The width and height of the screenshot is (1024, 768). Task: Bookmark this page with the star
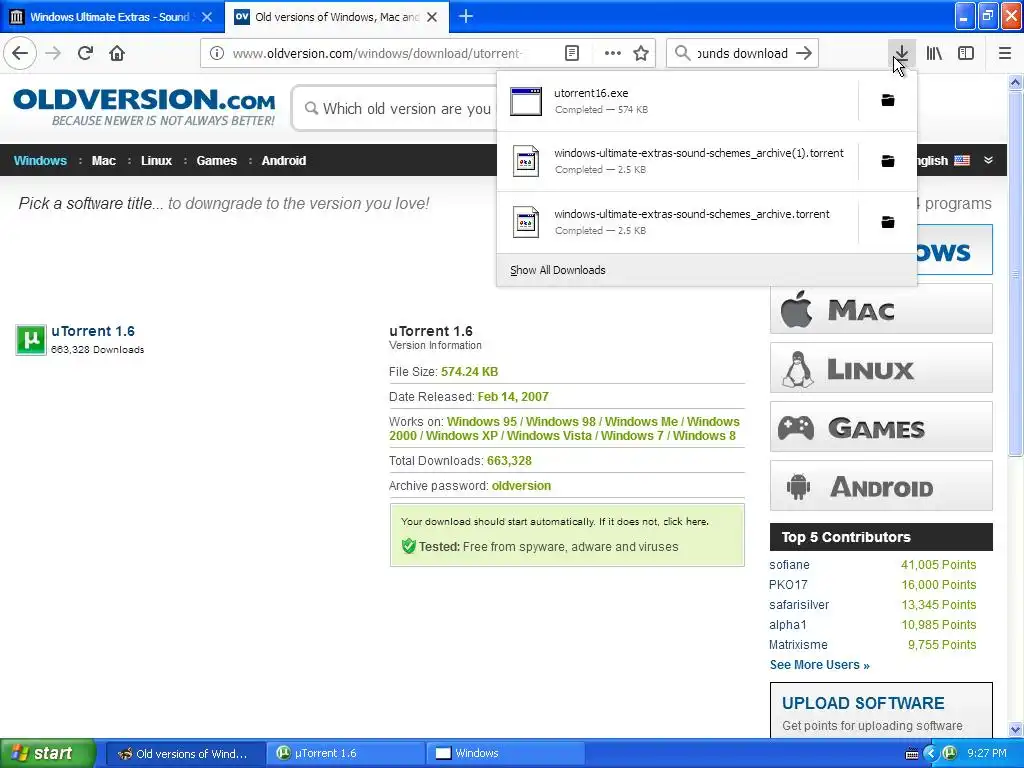coord(641,53)
